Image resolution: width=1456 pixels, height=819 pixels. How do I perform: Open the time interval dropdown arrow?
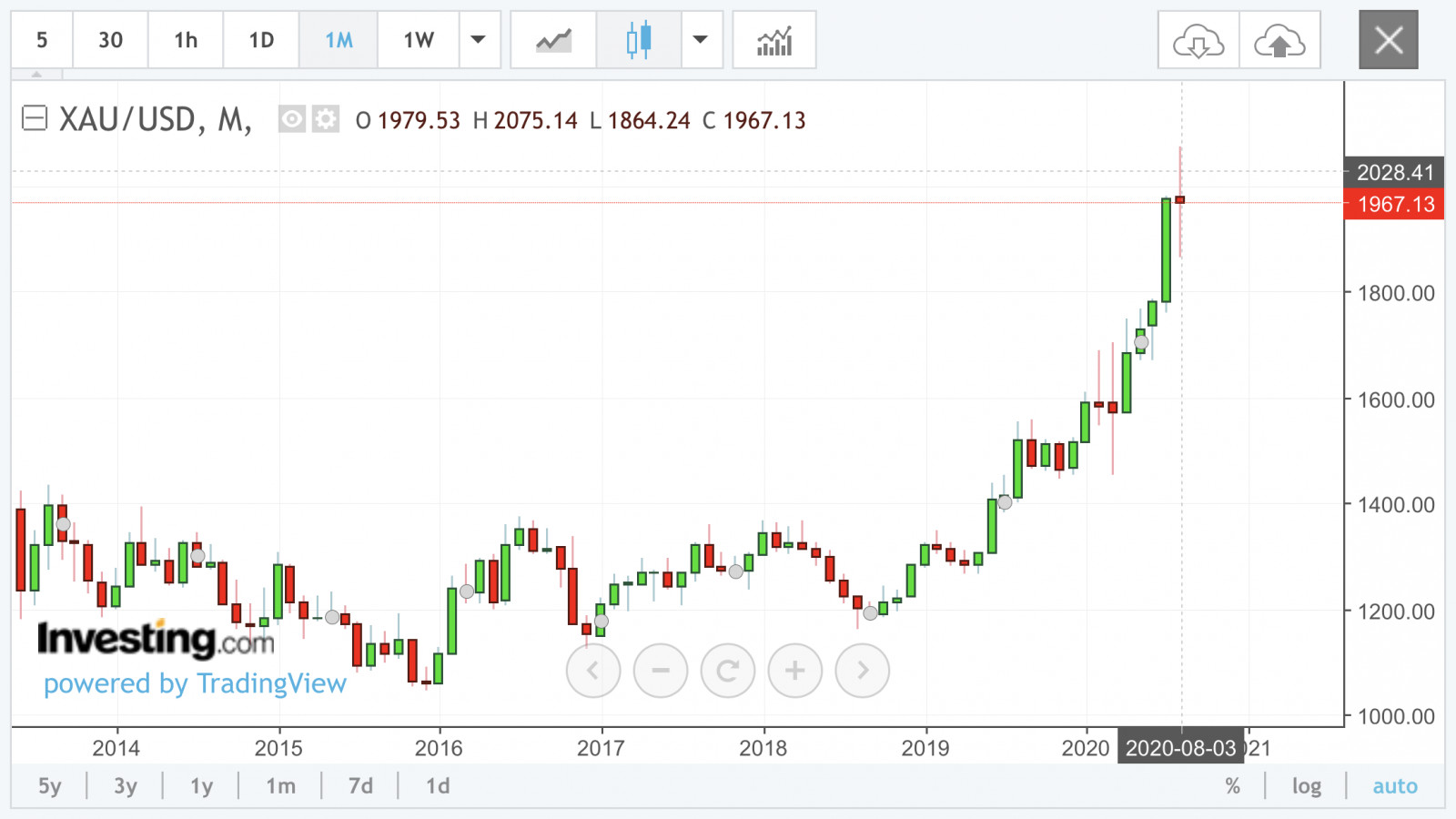pos(478,40)
